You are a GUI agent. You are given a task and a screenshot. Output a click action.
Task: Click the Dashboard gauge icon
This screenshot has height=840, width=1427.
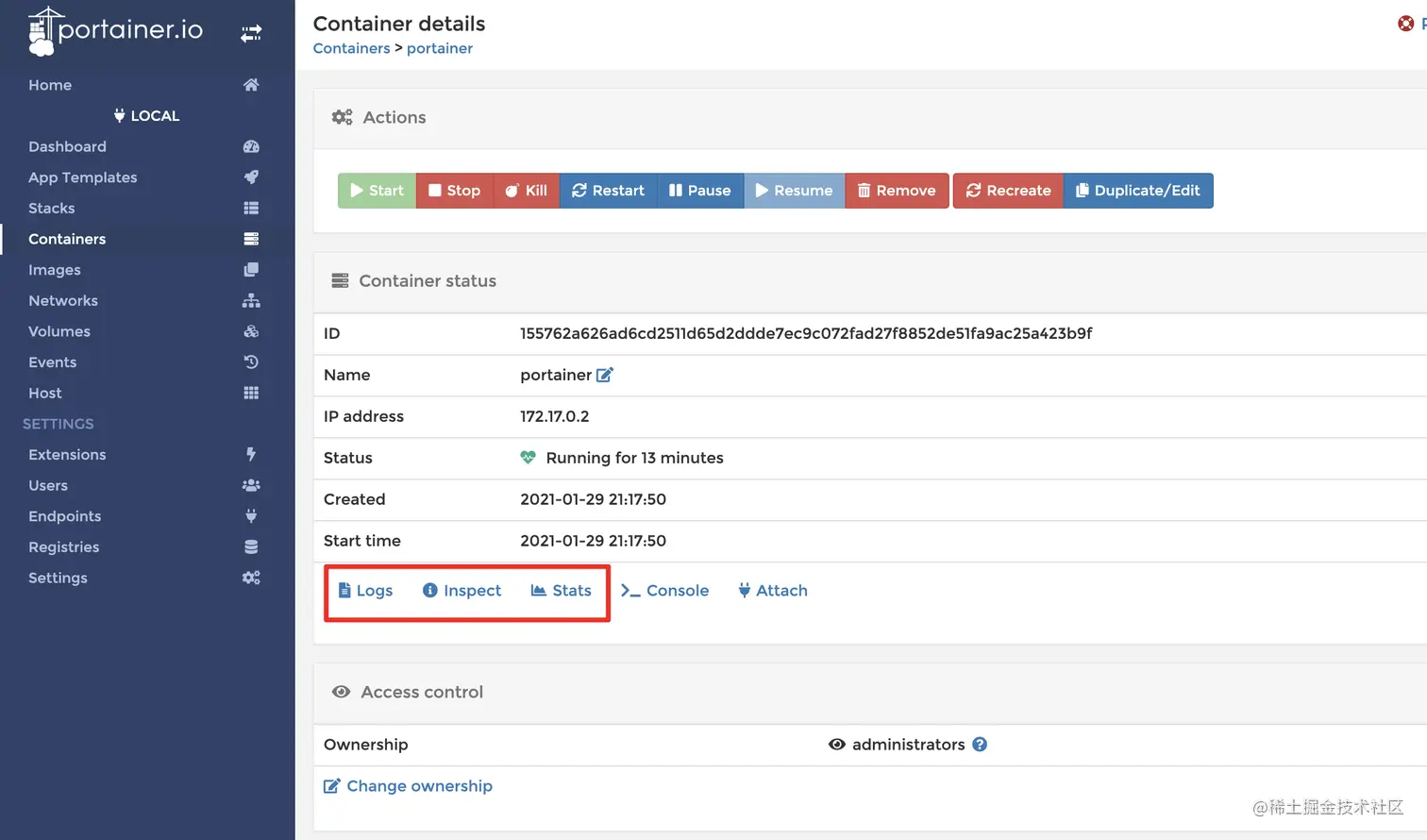tap(251, 146)
